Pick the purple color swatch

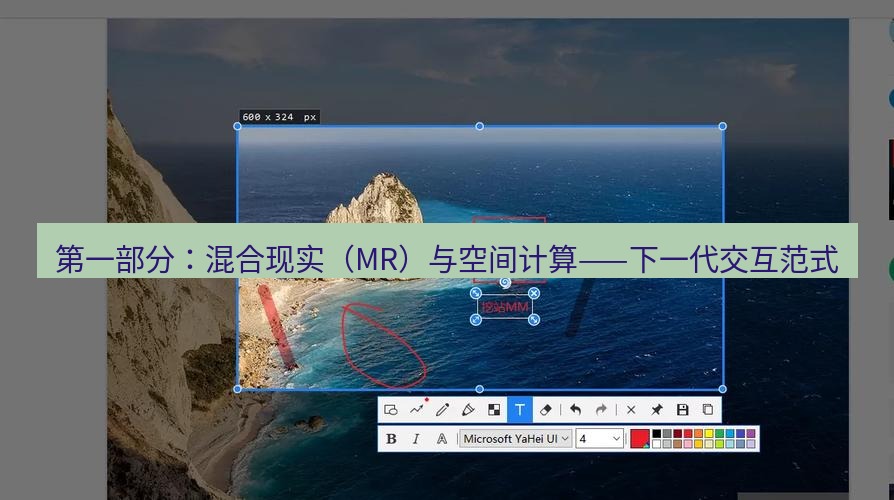751,433
